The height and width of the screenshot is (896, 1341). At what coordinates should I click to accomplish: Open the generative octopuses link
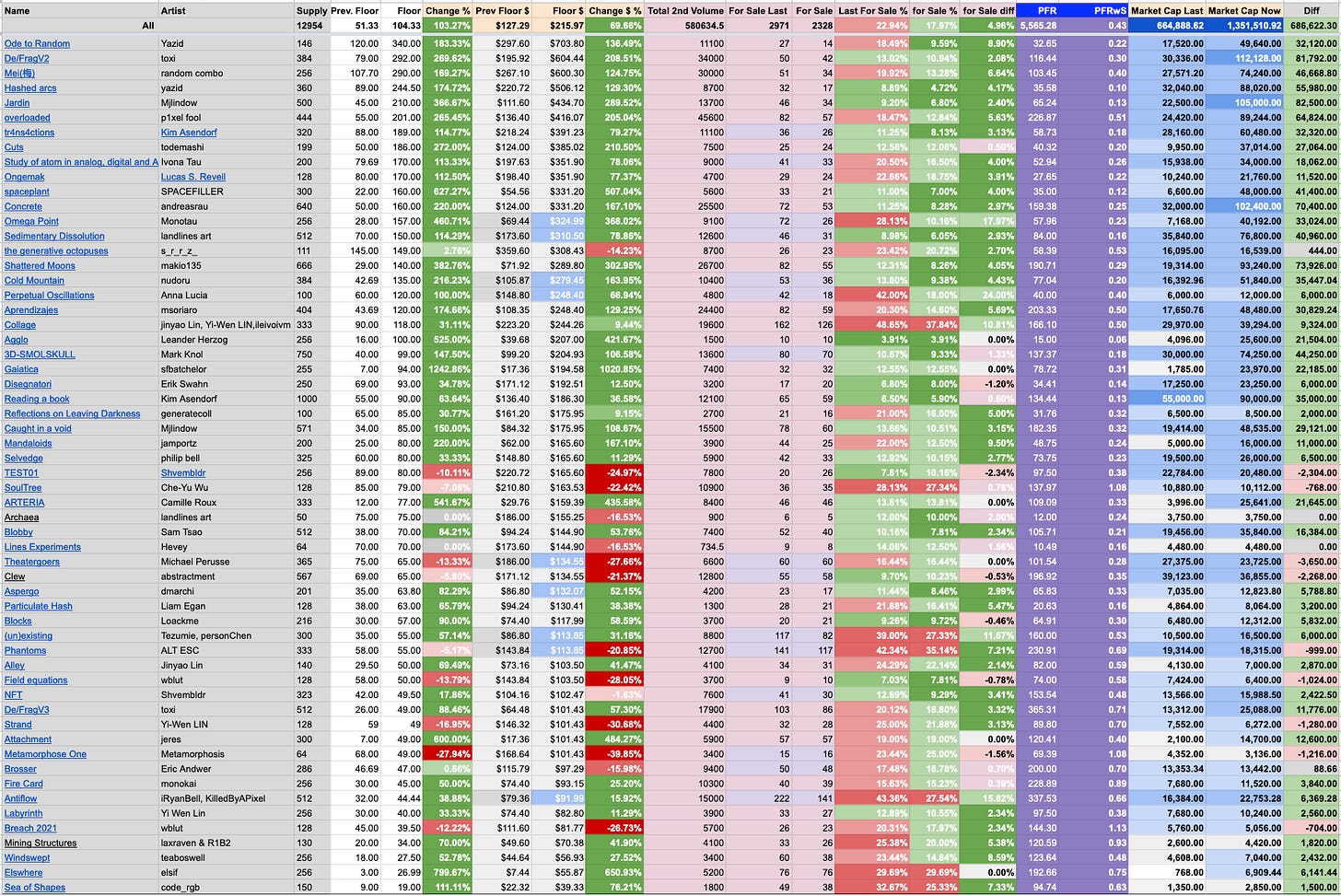click(56, 250)
